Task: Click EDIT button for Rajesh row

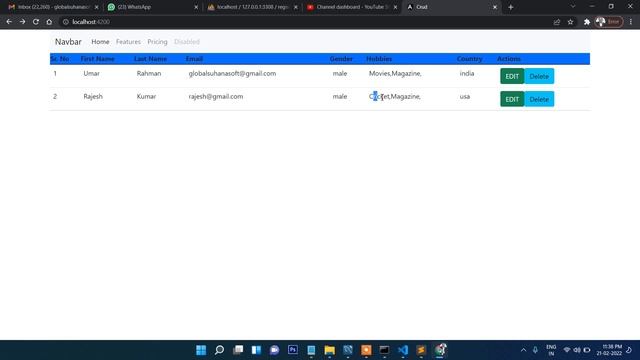Action: [x=512, y=99]
